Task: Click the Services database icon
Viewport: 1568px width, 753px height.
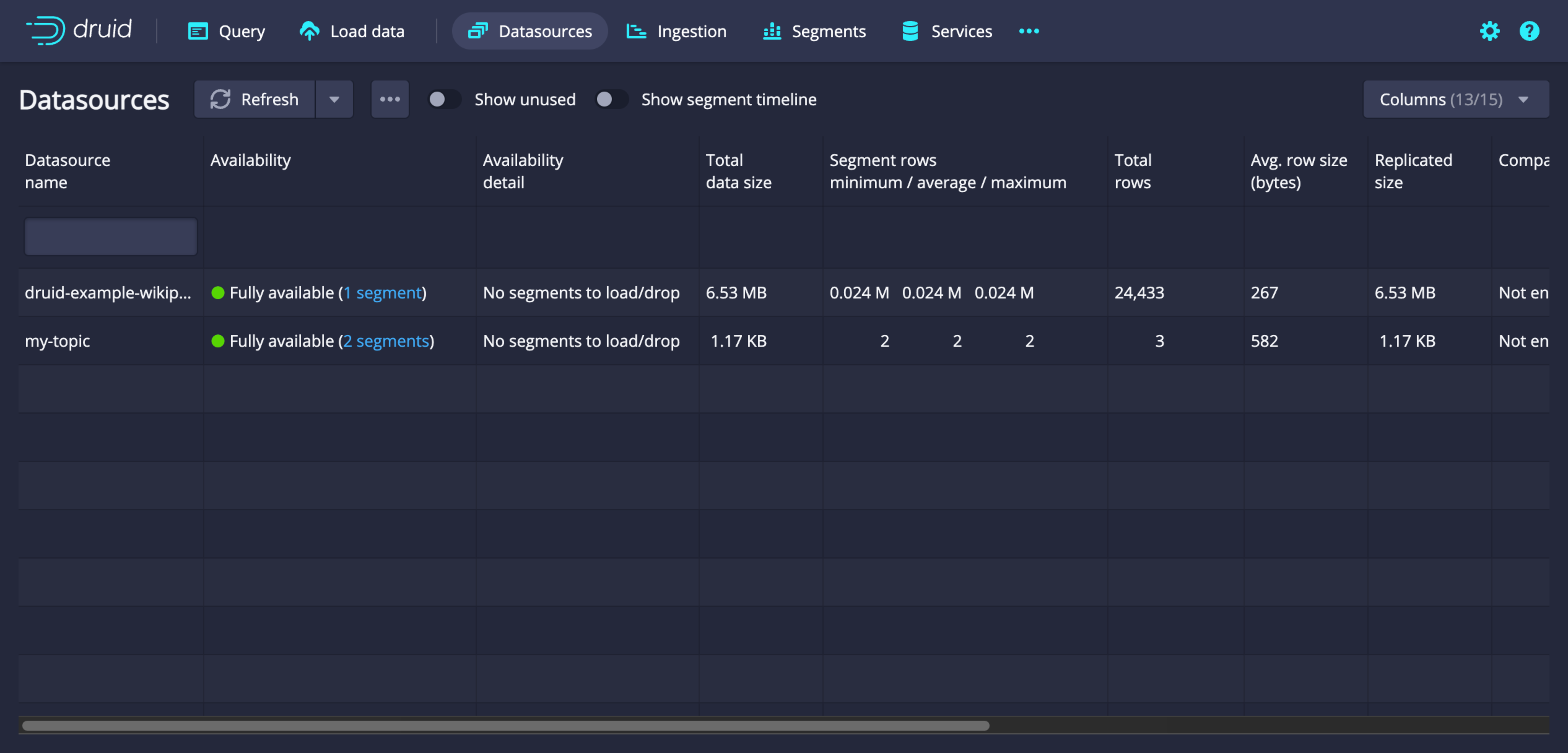Action: [910, 31]
